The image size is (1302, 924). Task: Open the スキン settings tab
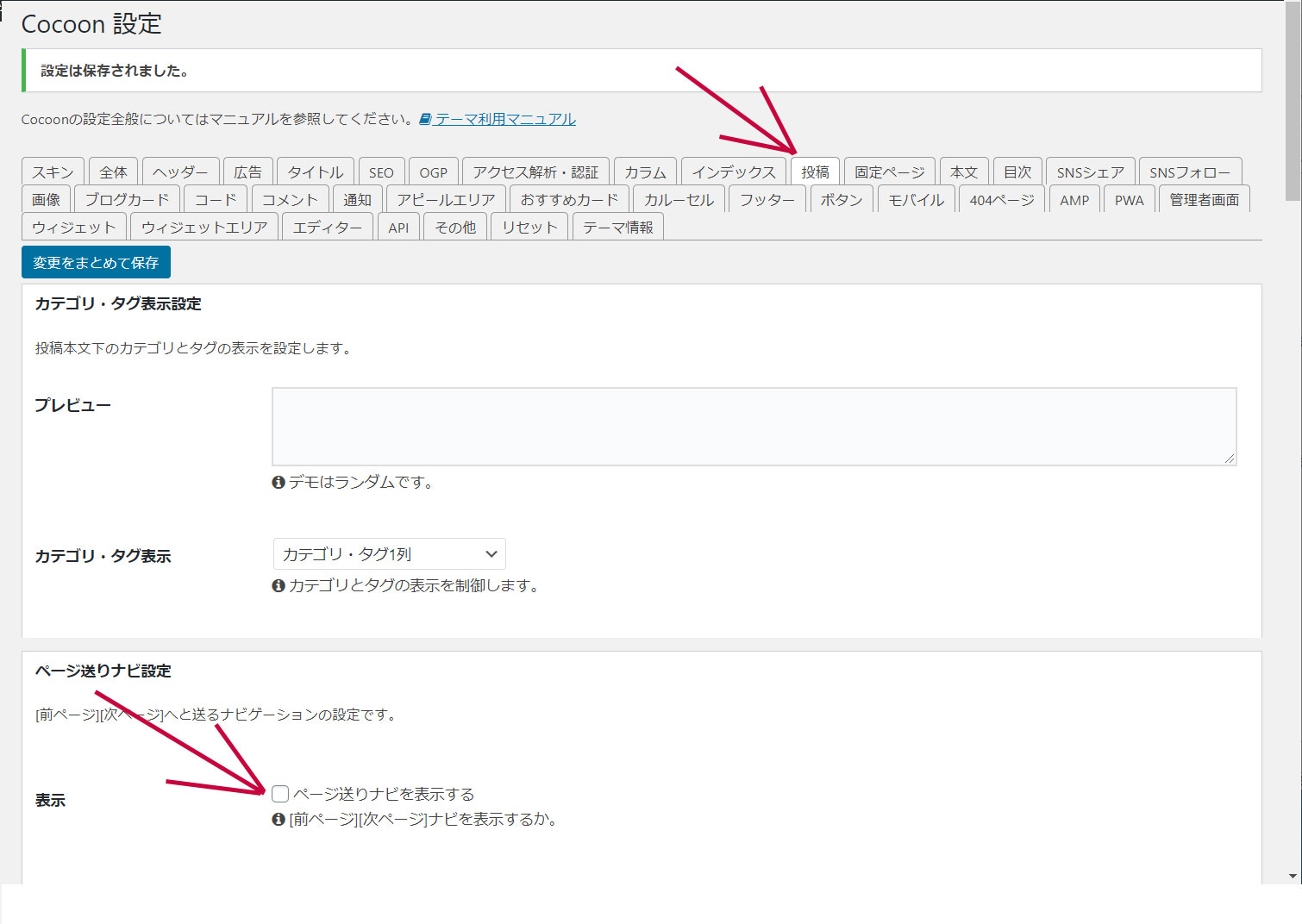click(x=53, y=172)
